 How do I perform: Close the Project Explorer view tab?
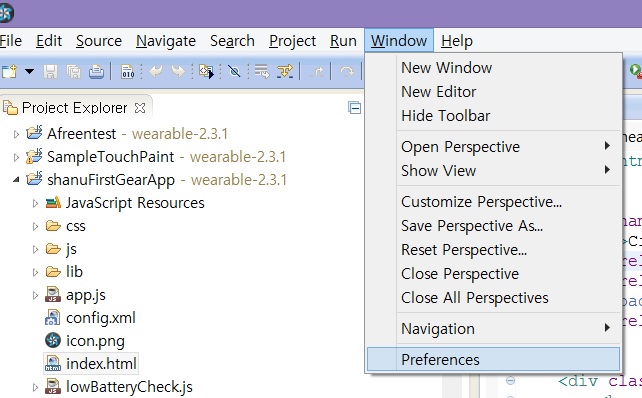140,108
